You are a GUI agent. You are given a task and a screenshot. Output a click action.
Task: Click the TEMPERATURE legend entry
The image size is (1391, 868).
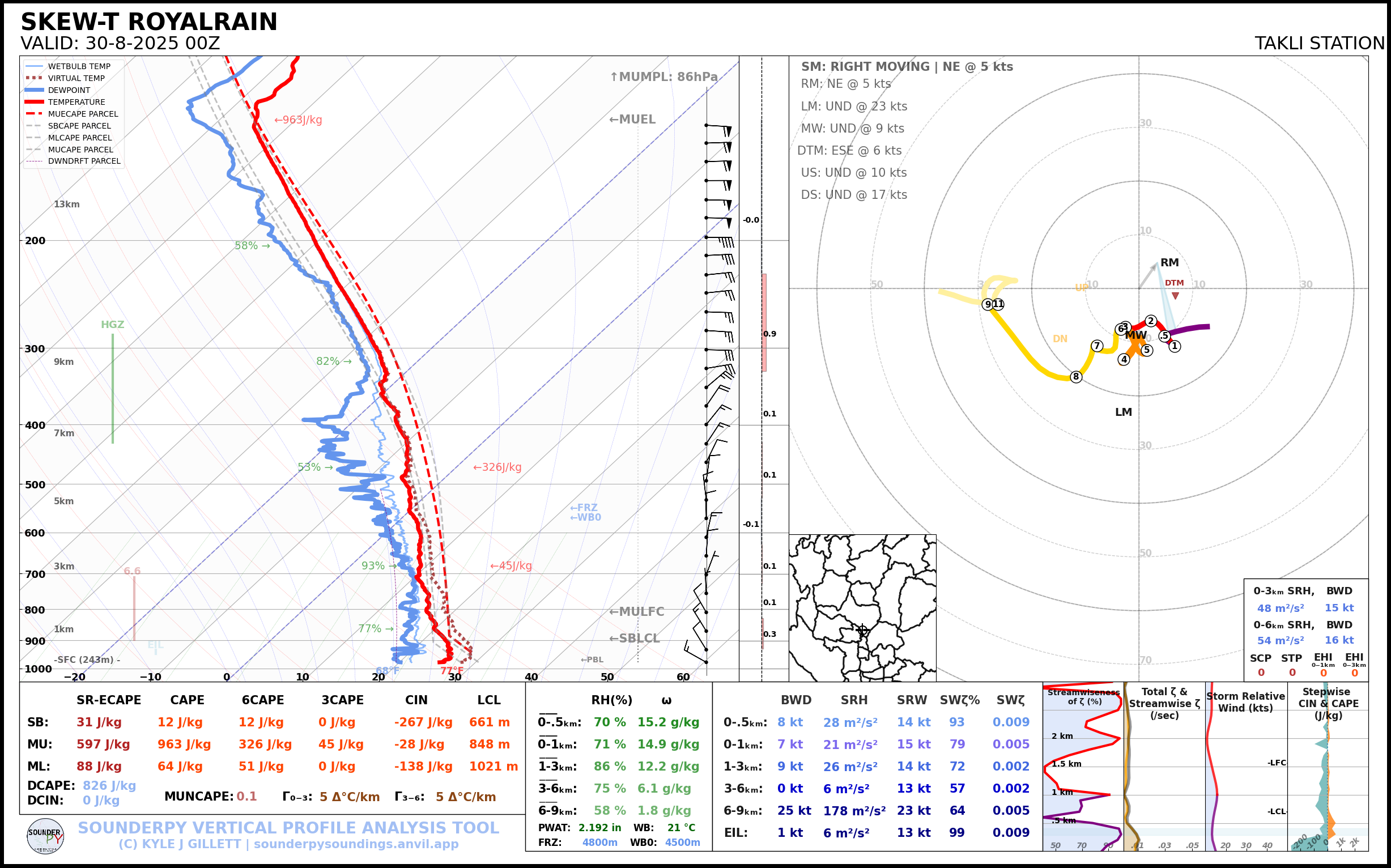click(x=76, y=102)
